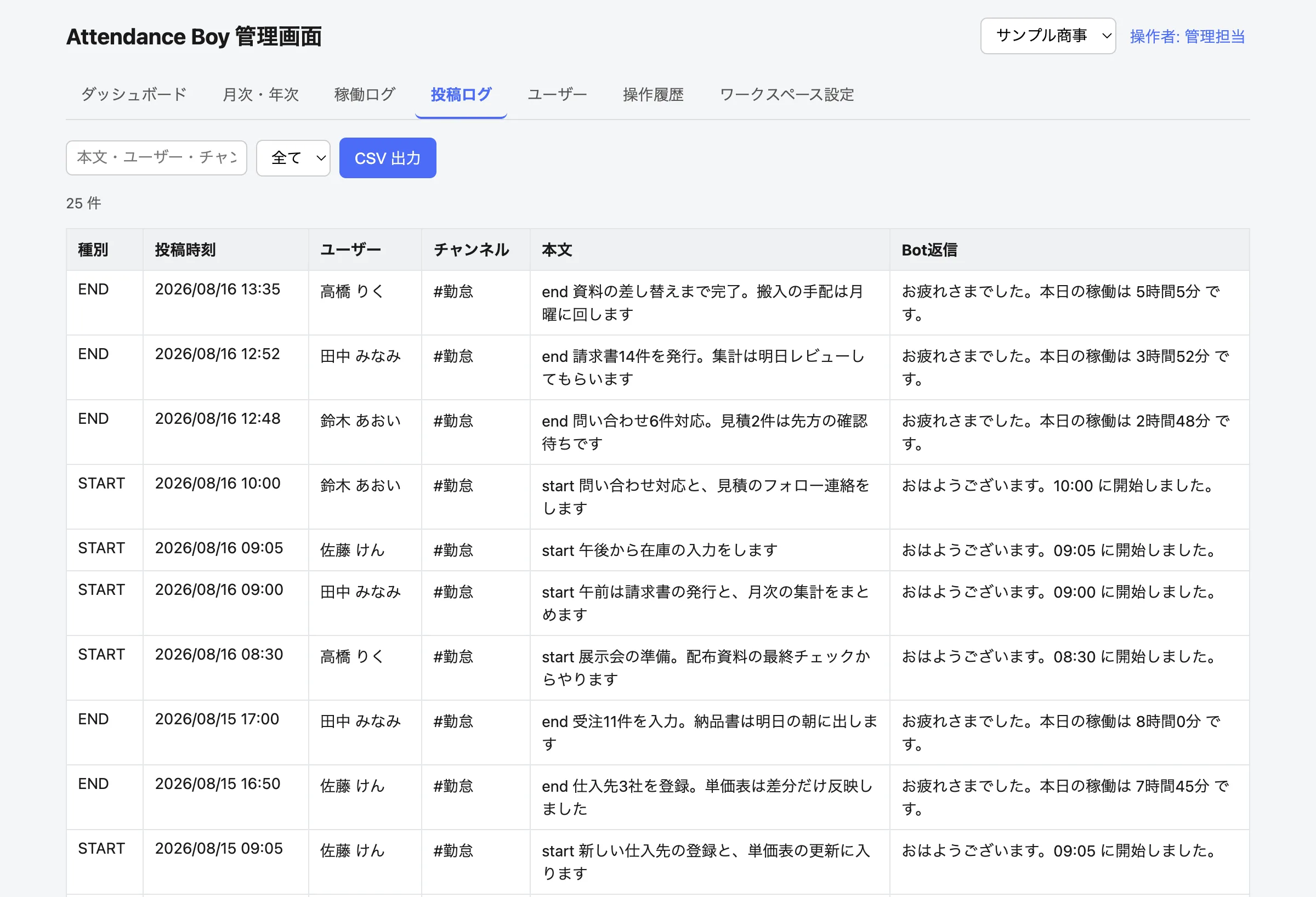The image size is (1316, 897).
Task: Click 佐藤 けん in the 08/16 09:05 row
Action: pyautogui.click(x=352, y=550)
